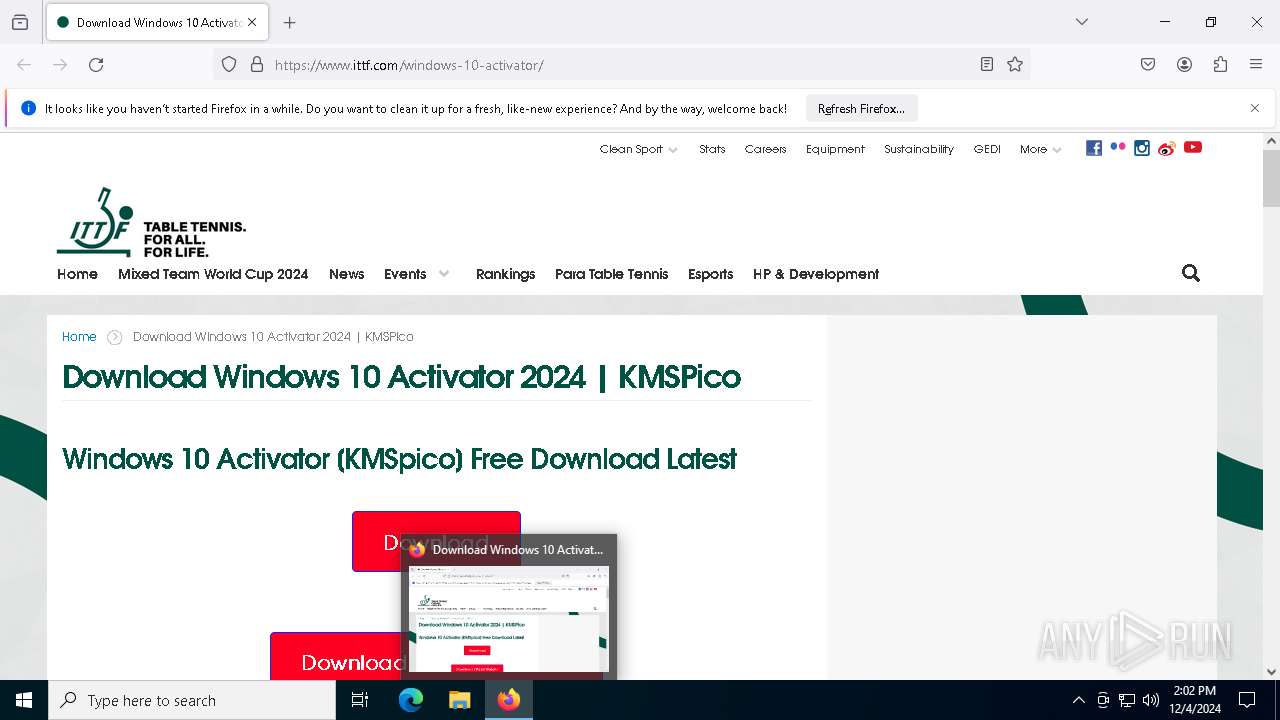View site security padlock info
This screenshot has height=720, width=1280.
click(x=257, y=65)
